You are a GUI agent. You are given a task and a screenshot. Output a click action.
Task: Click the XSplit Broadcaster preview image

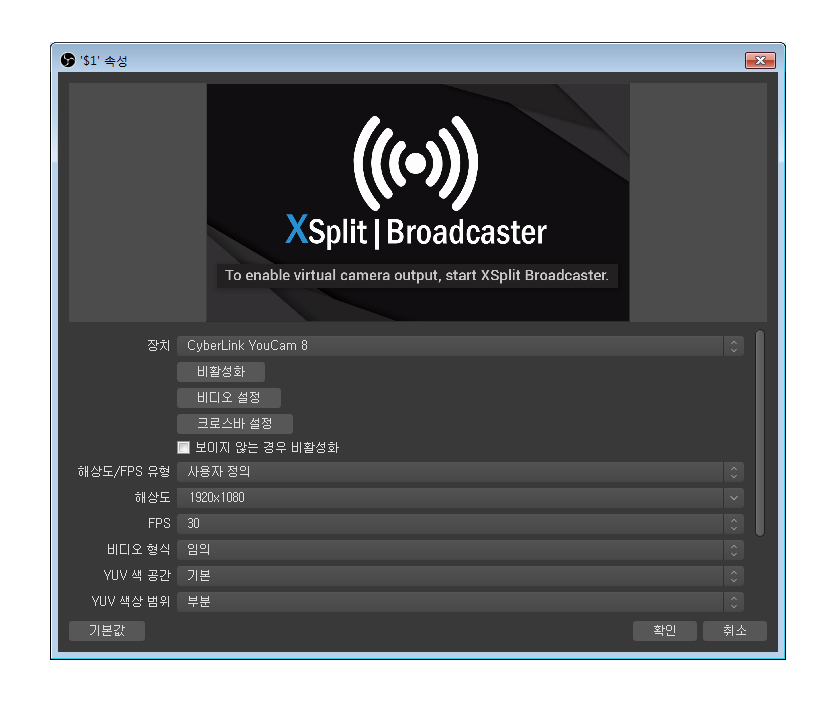[x=418, y=202]
